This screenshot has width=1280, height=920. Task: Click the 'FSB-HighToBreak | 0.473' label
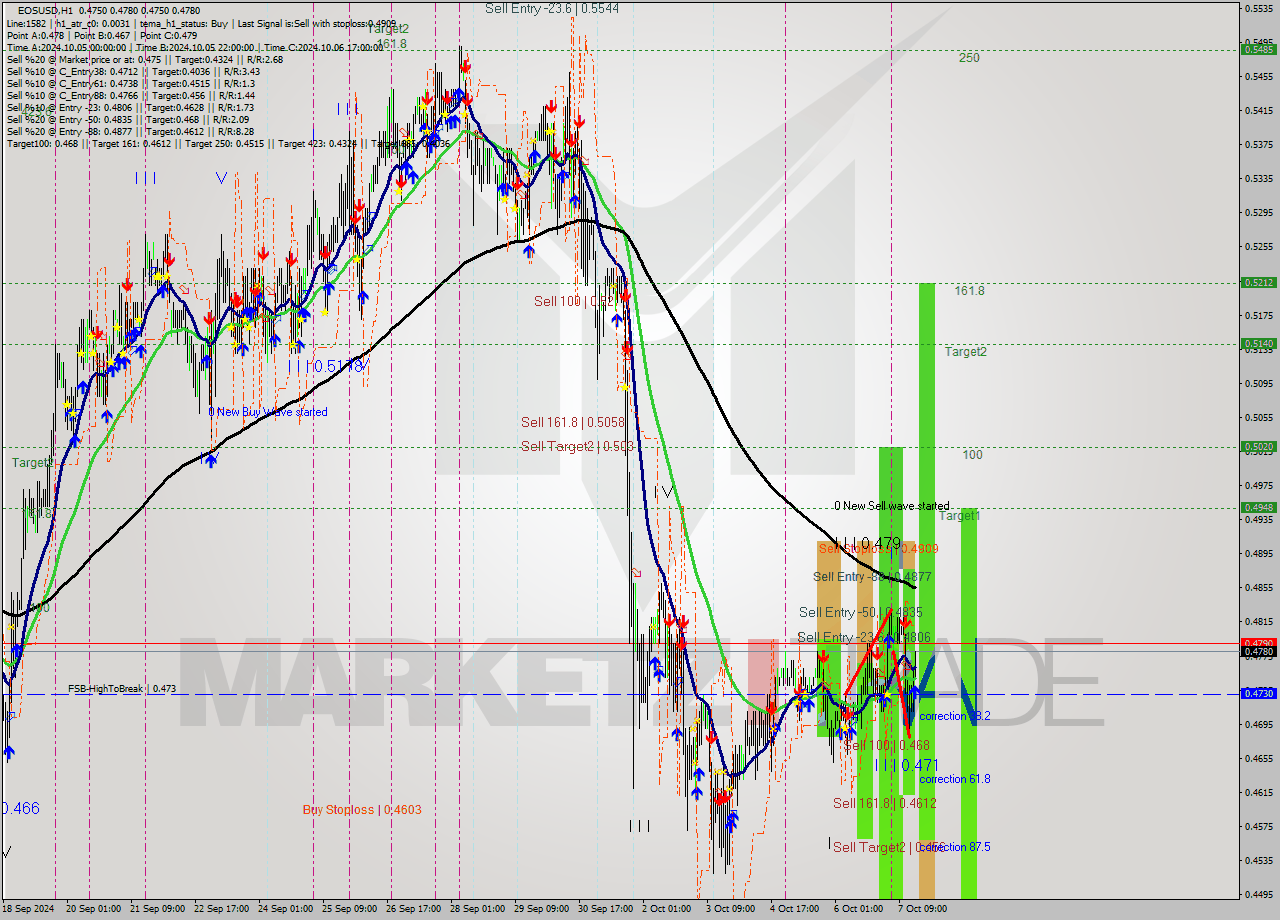[122, 689]
